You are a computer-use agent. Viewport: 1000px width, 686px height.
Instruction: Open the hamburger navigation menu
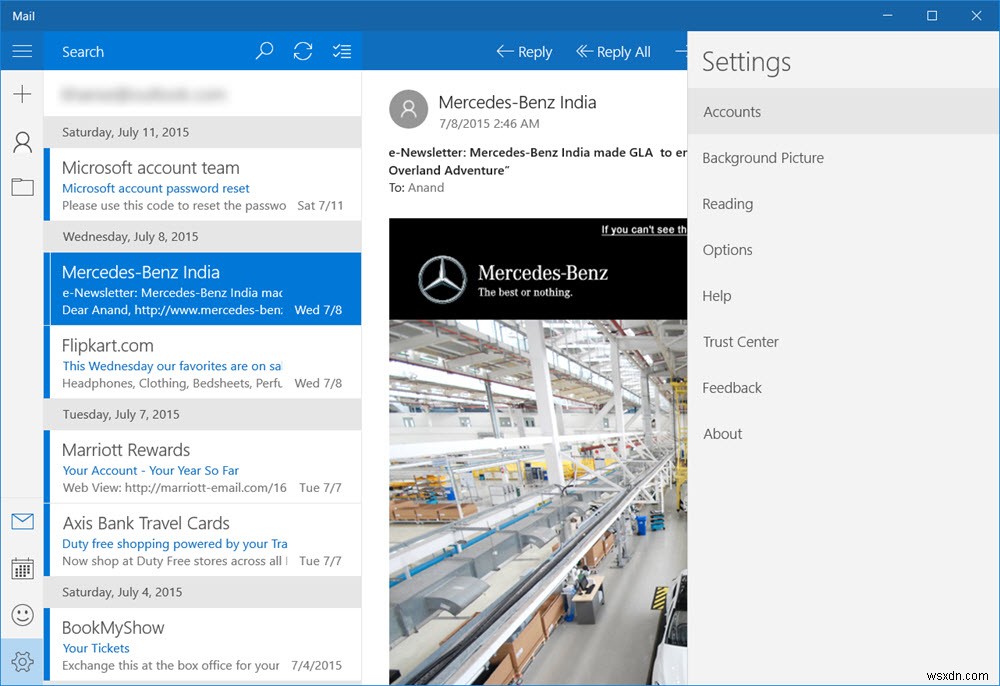[x=22, y=51]
